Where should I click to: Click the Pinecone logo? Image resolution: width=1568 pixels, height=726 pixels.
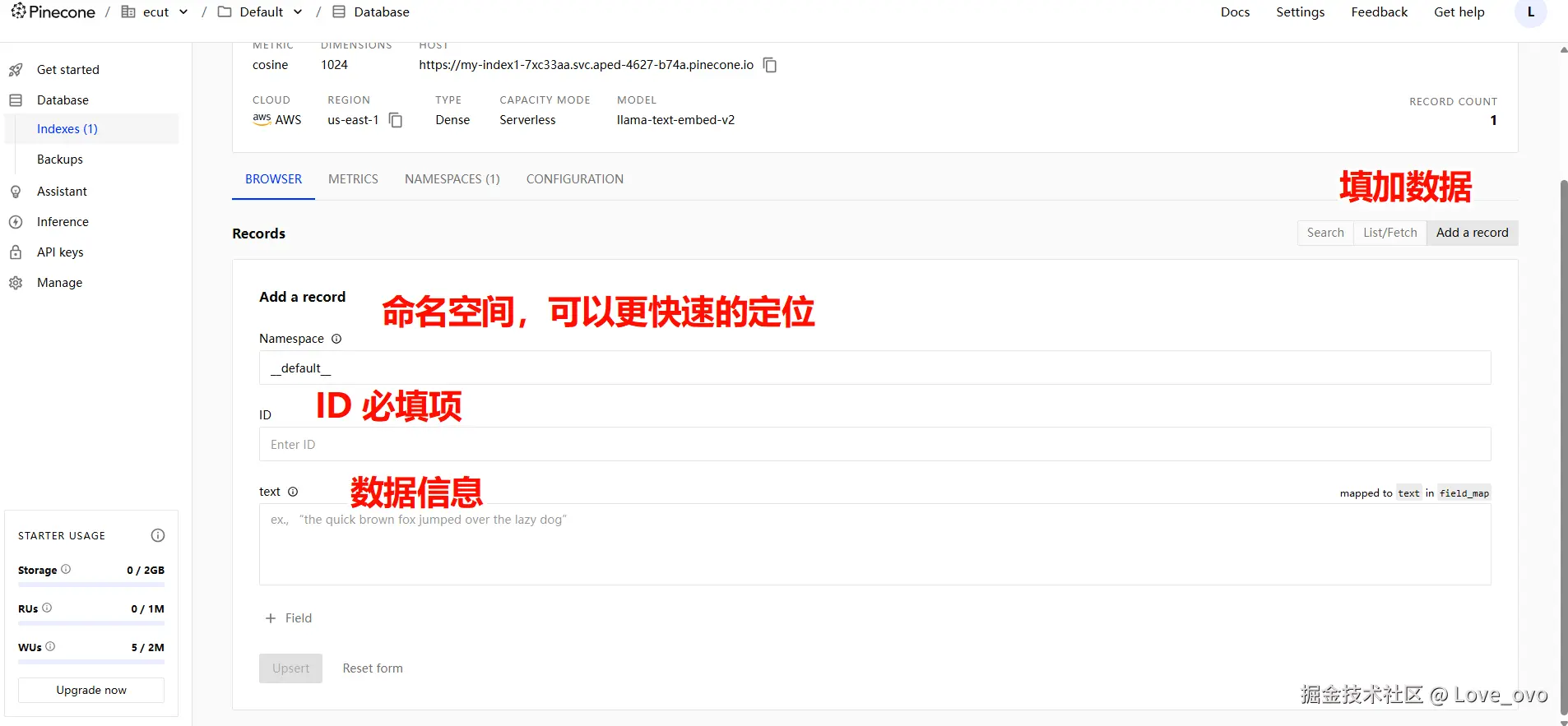(53, 12)
